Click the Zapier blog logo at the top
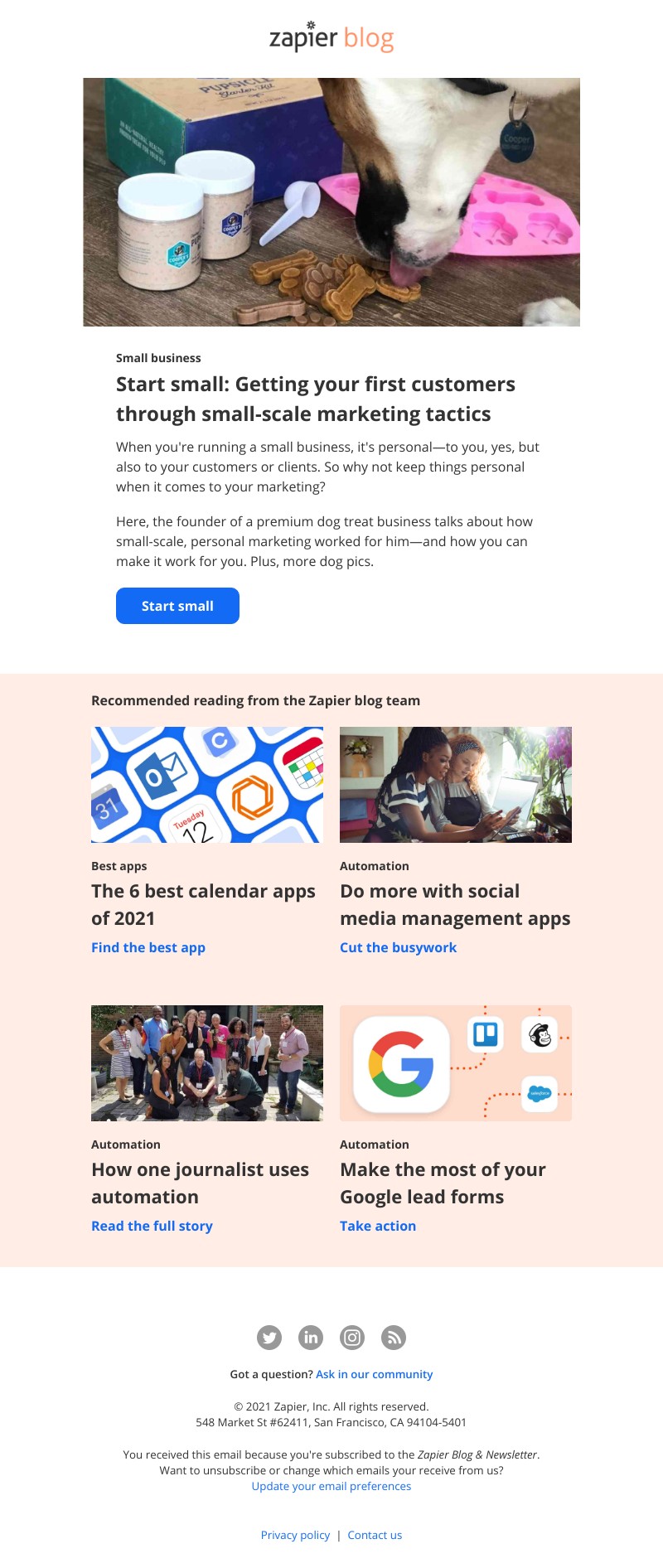Screen dimensions: 663x1568 point(331,37)
